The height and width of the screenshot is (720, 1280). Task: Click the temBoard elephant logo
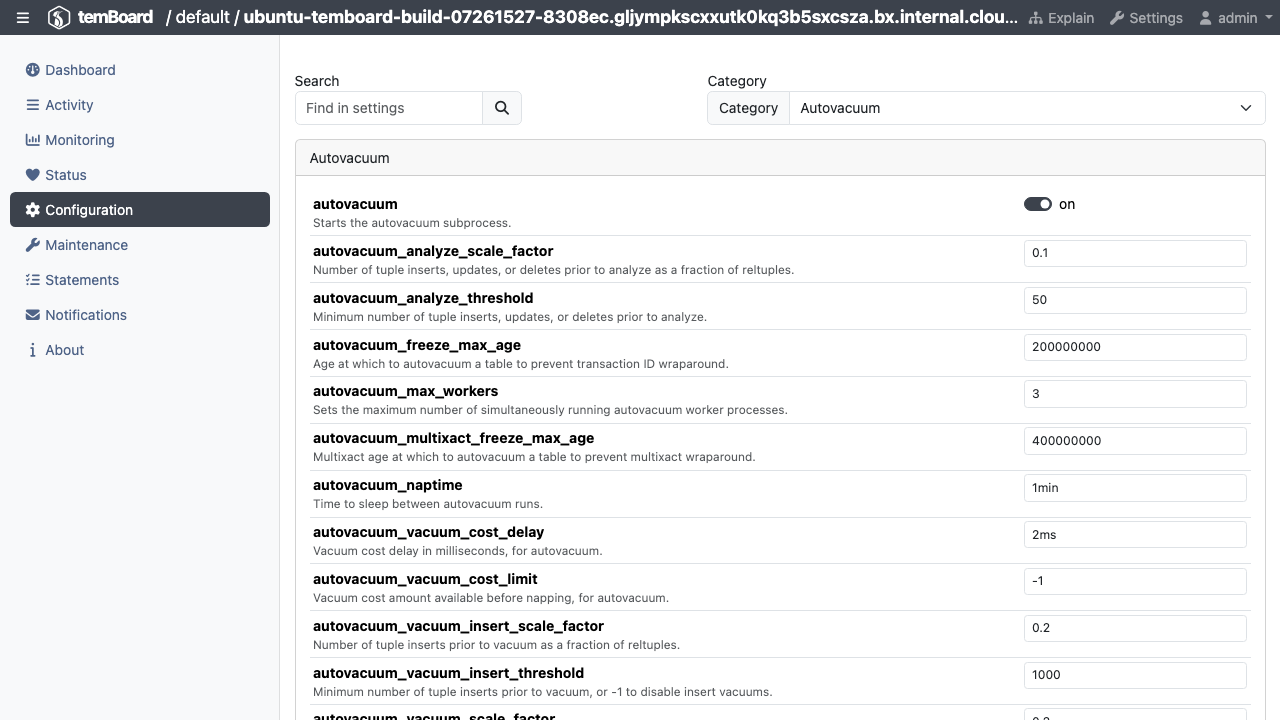pos(58,18)
